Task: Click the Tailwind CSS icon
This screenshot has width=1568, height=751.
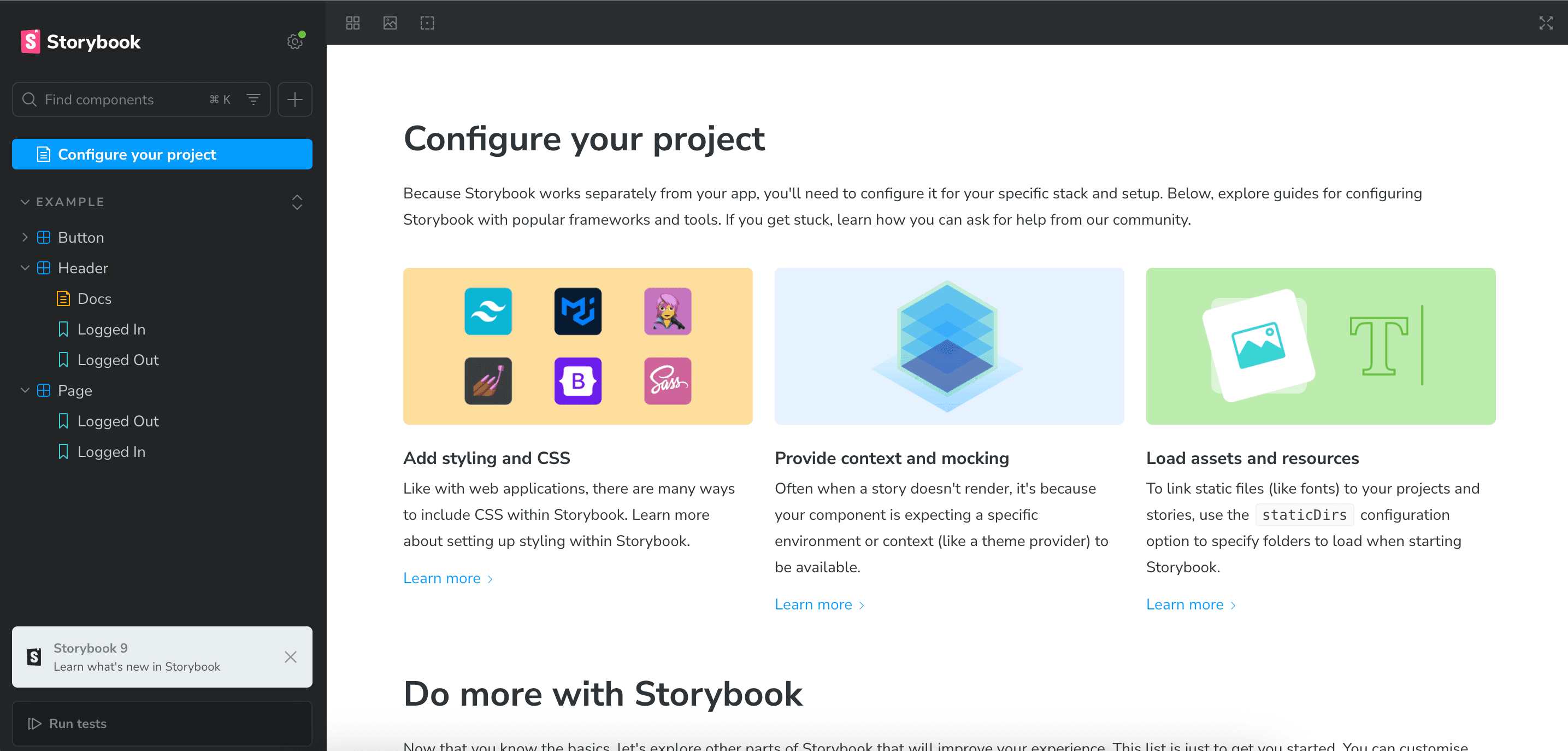Action: (488, 311)
